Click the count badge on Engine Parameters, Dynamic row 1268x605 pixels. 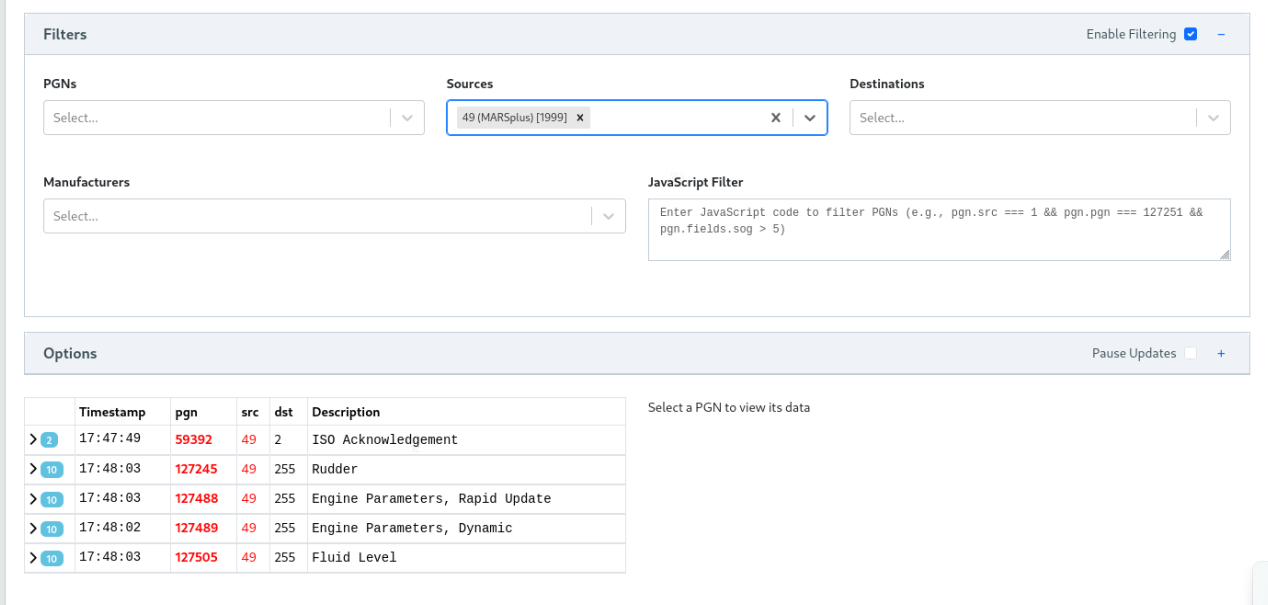[x=52, y=529]
